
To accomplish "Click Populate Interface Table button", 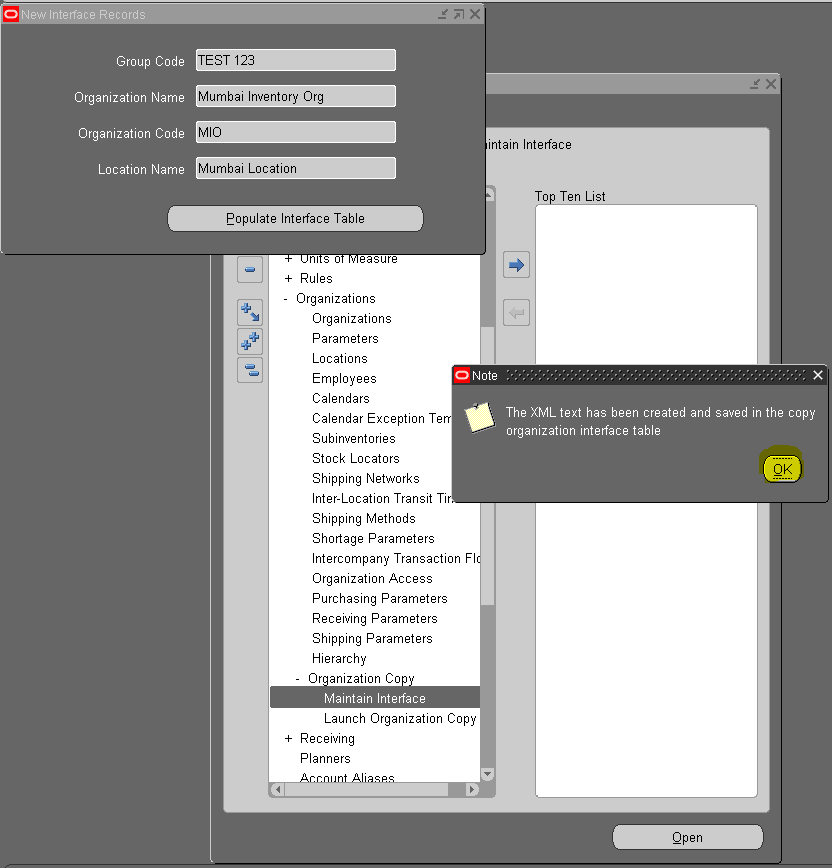I will (295, 219).
